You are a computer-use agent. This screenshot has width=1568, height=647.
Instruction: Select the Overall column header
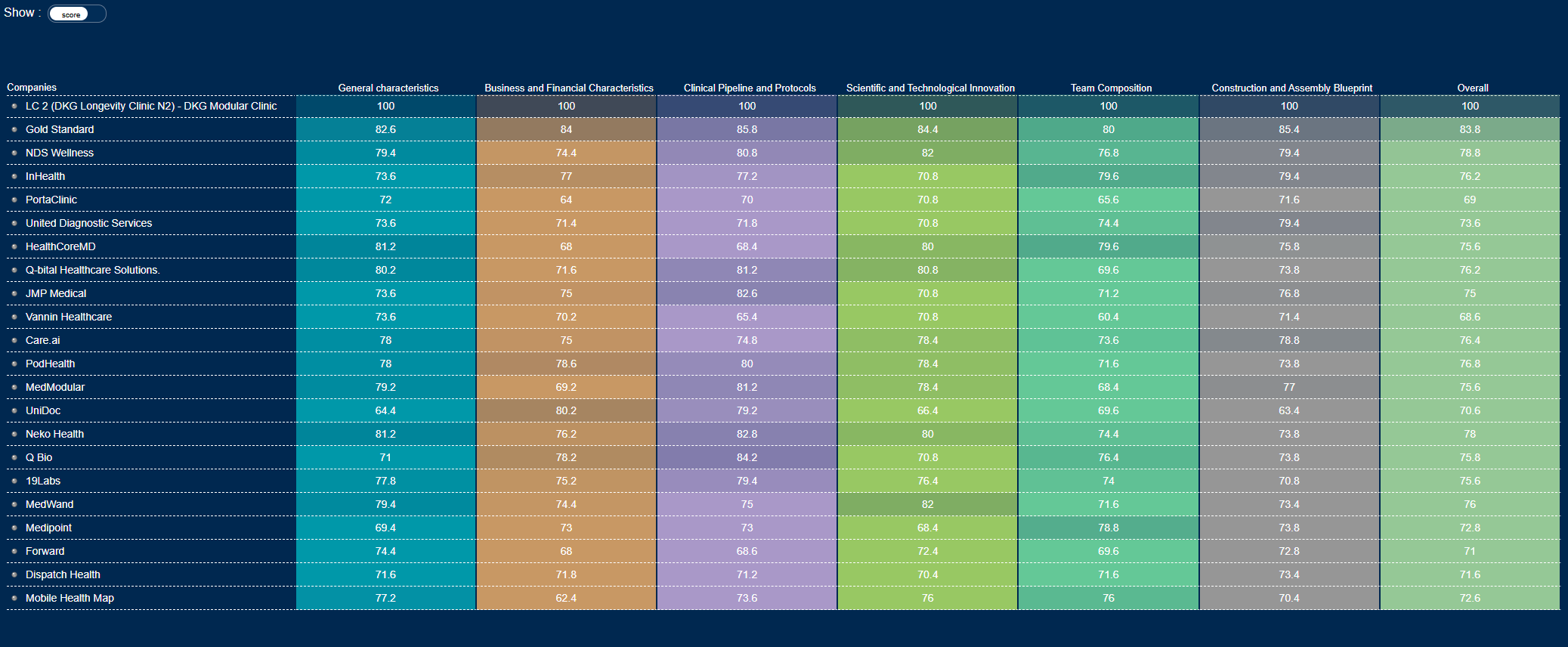[1472, 88]
